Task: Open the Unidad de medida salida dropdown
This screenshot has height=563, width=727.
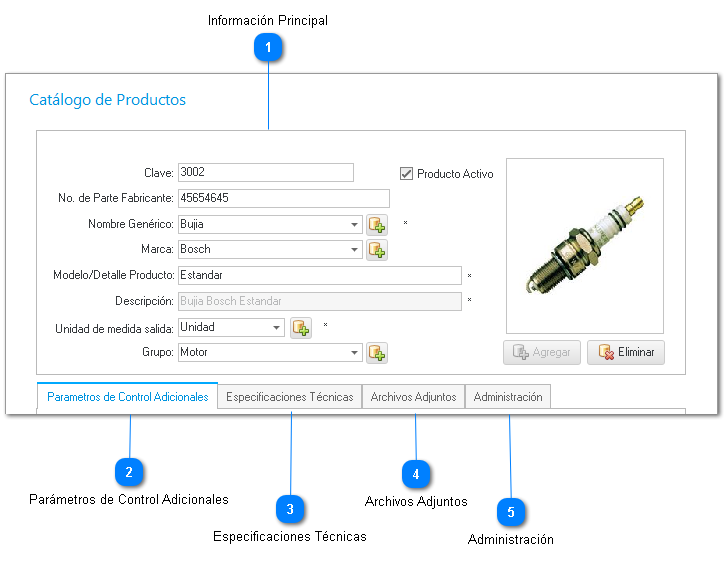Action: (x=277, y=327)
